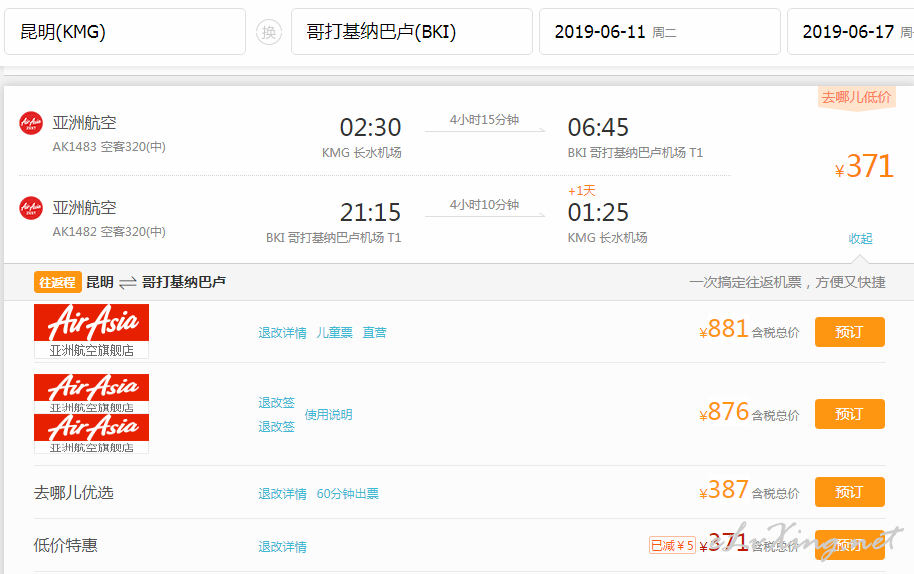Image resolution: width=914 pixels, height=574 pixels.
Task: Collapse the fare list with 收起
Action: [x=860, y=238]
